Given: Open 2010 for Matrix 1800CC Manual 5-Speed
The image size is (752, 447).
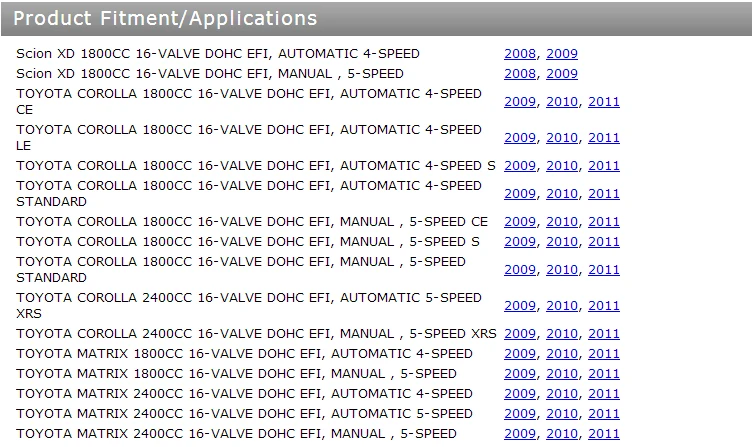Looking at the screenshot, I should [562, 374].
